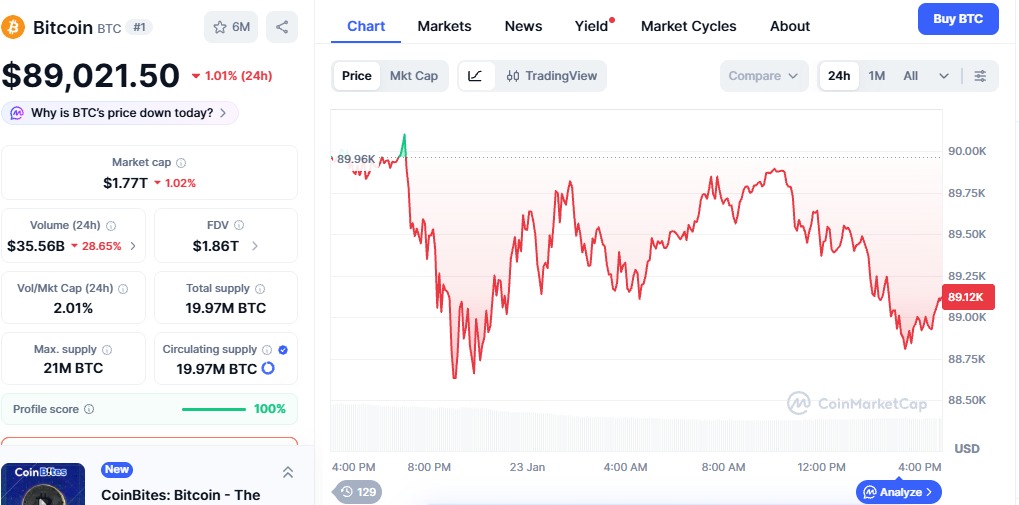Select the line chart icon
The image size is (1019, 505).
point(475,76)
